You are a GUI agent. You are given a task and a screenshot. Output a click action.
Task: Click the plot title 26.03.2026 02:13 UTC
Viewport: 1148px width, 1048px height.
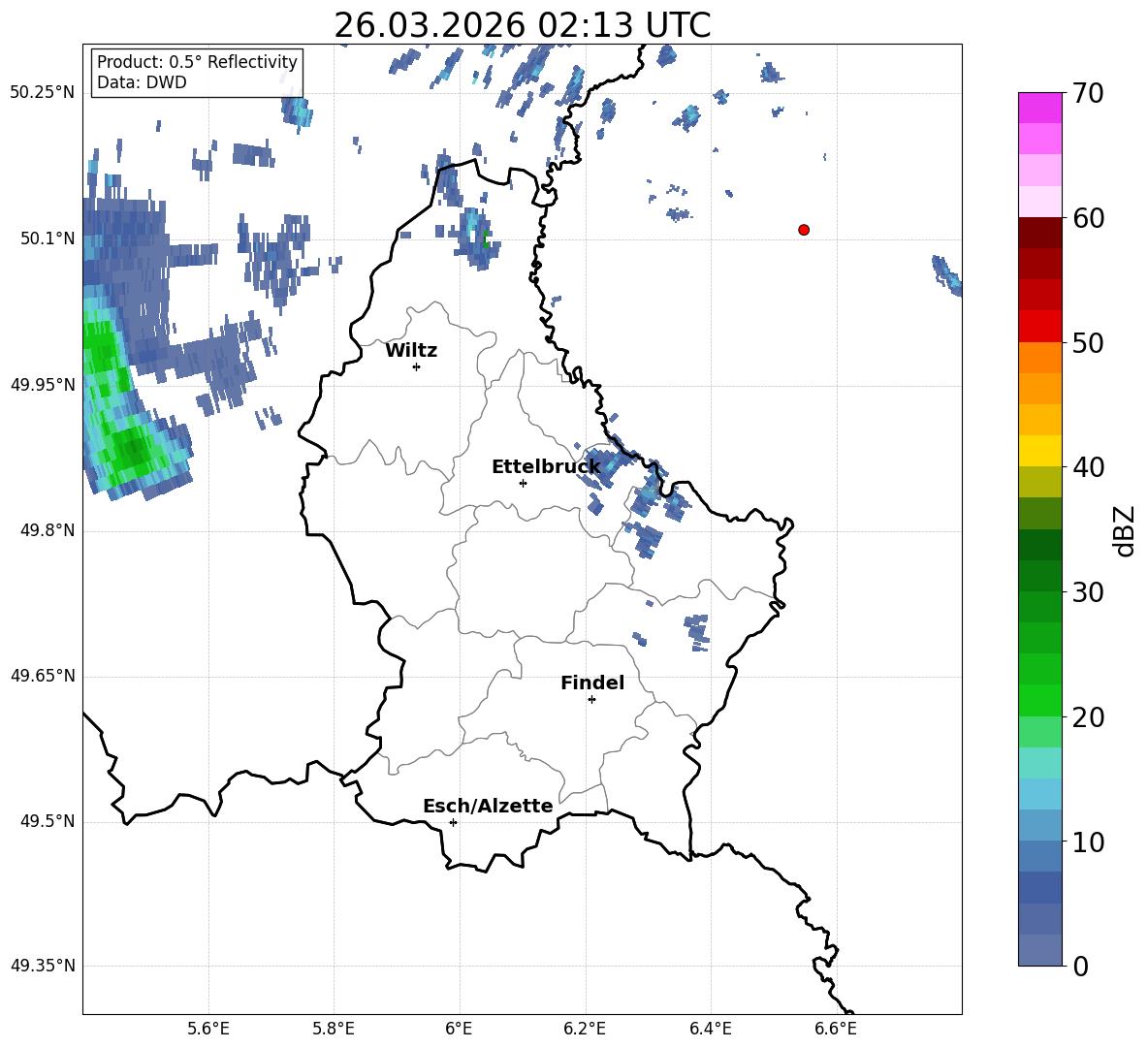(x=522, y=25)
